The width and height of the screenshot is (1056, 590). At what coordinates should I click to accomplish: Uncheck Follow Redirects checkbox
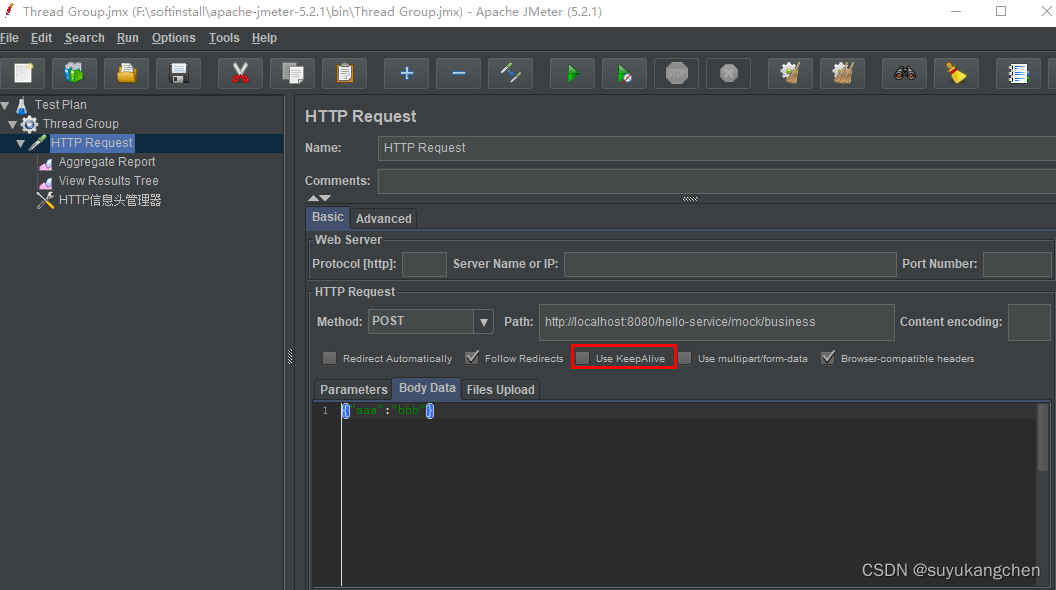[472, 358]
